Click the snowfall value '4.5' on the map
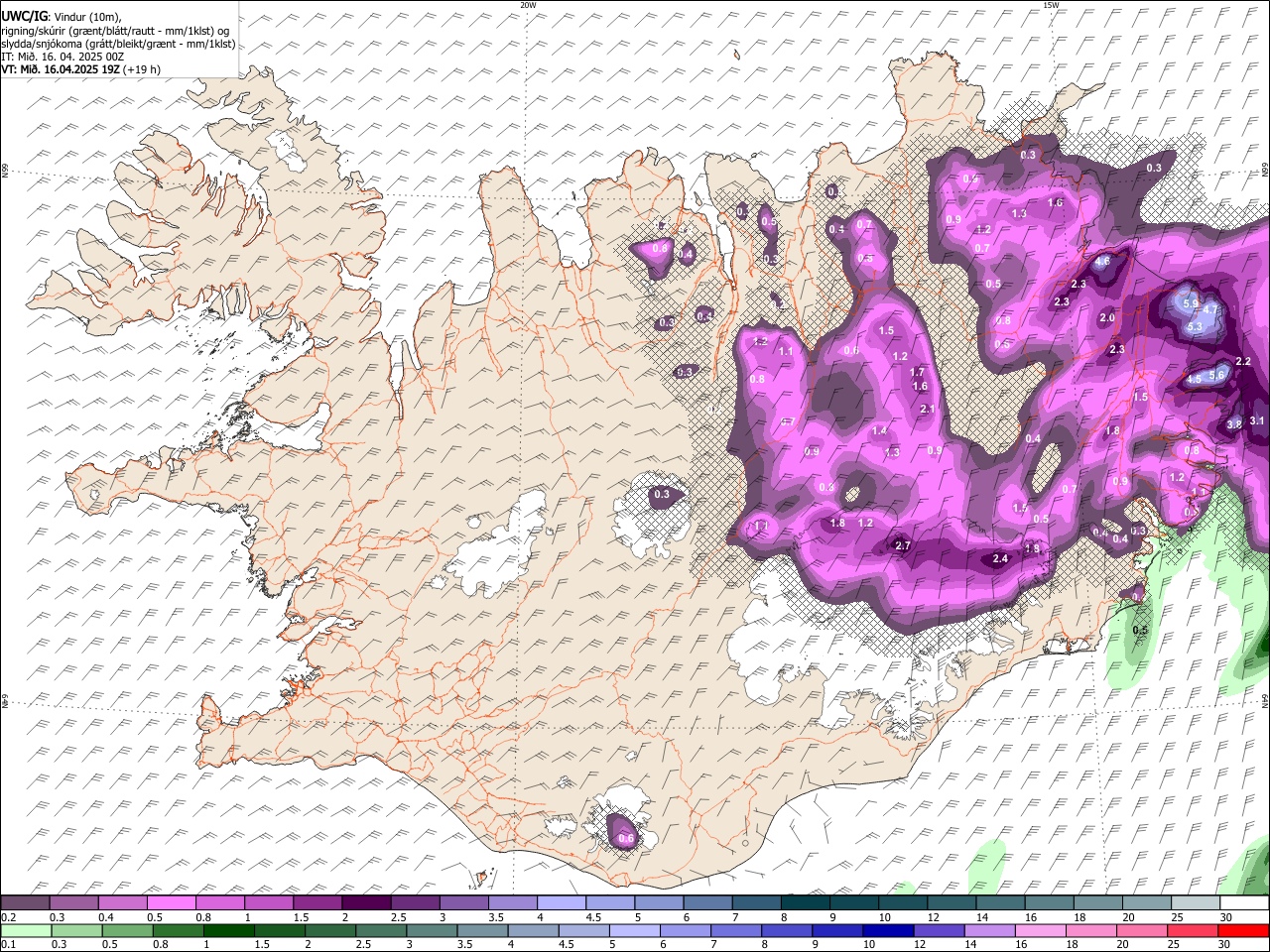Viewport: 1270px width, 952px height. [x=1194, y=379]
